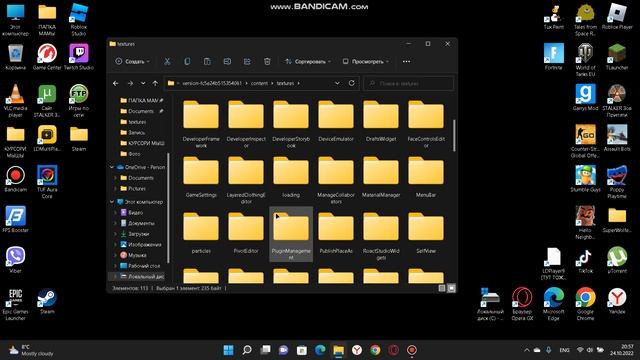Open Twitch Studio desktop shortcut
Image resolution: width=640 pixels, height=360 pixels.
79,57
